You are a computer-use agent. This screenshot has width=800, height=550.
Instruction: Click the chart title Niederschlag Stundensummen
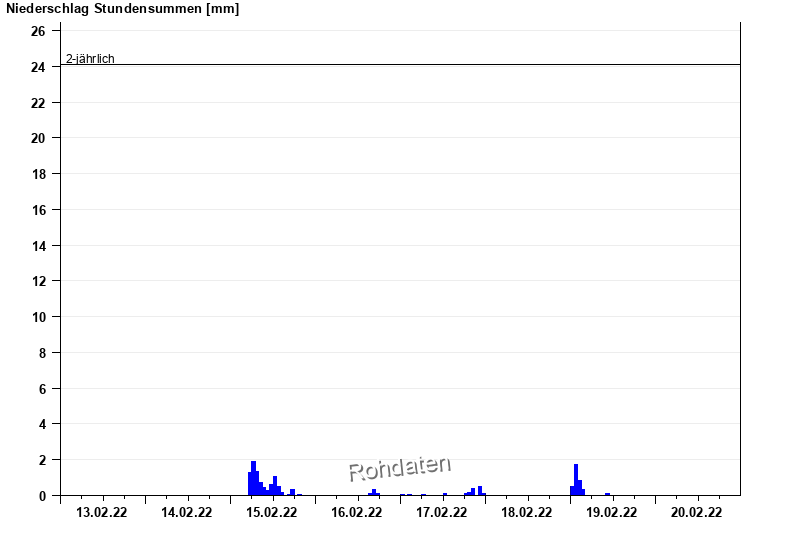123,9
